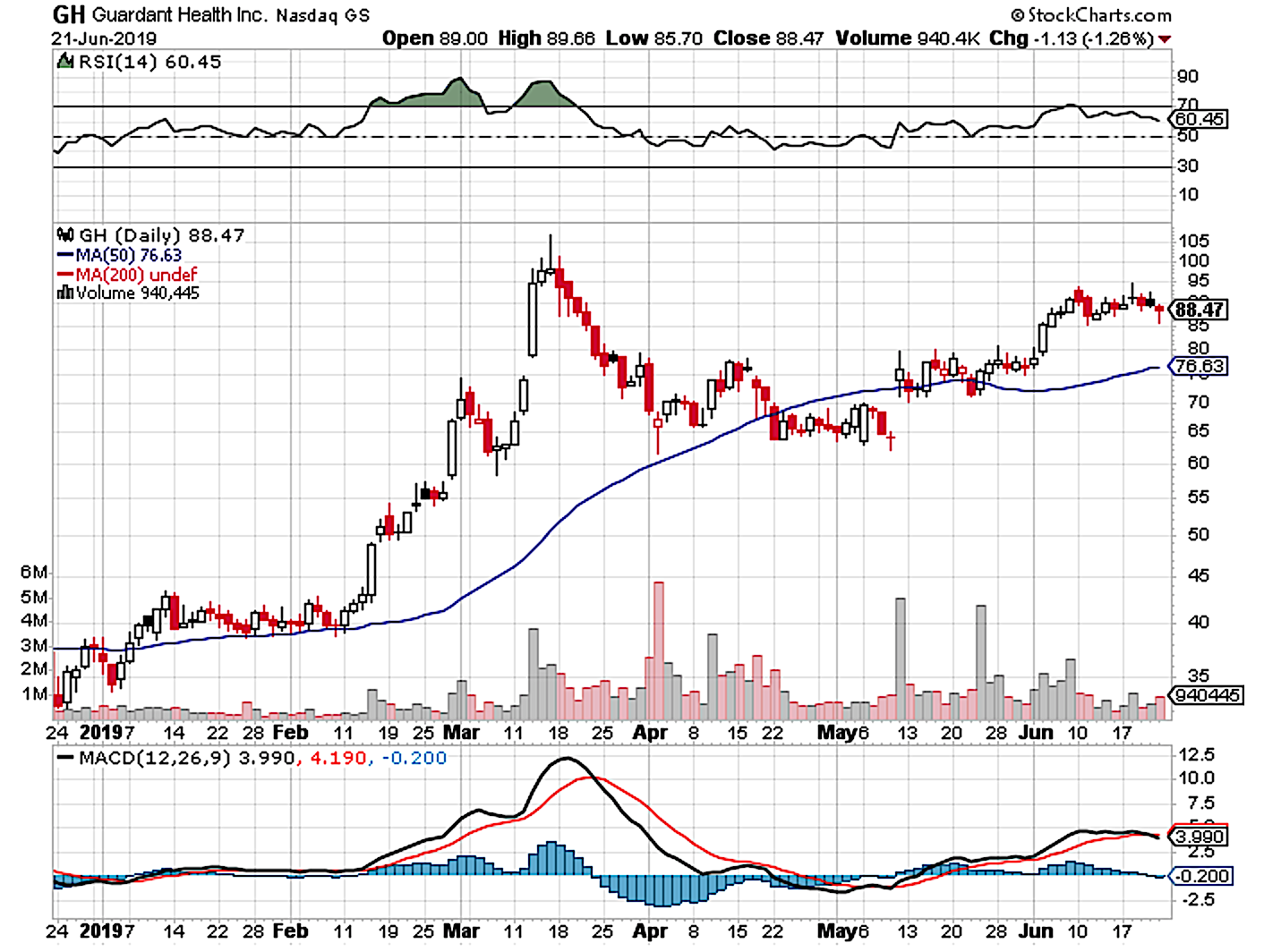The height and width of the screenshot is (952, 1264).
Task: Click the GH ticker symbol in the header
Action: coord(69,14)
